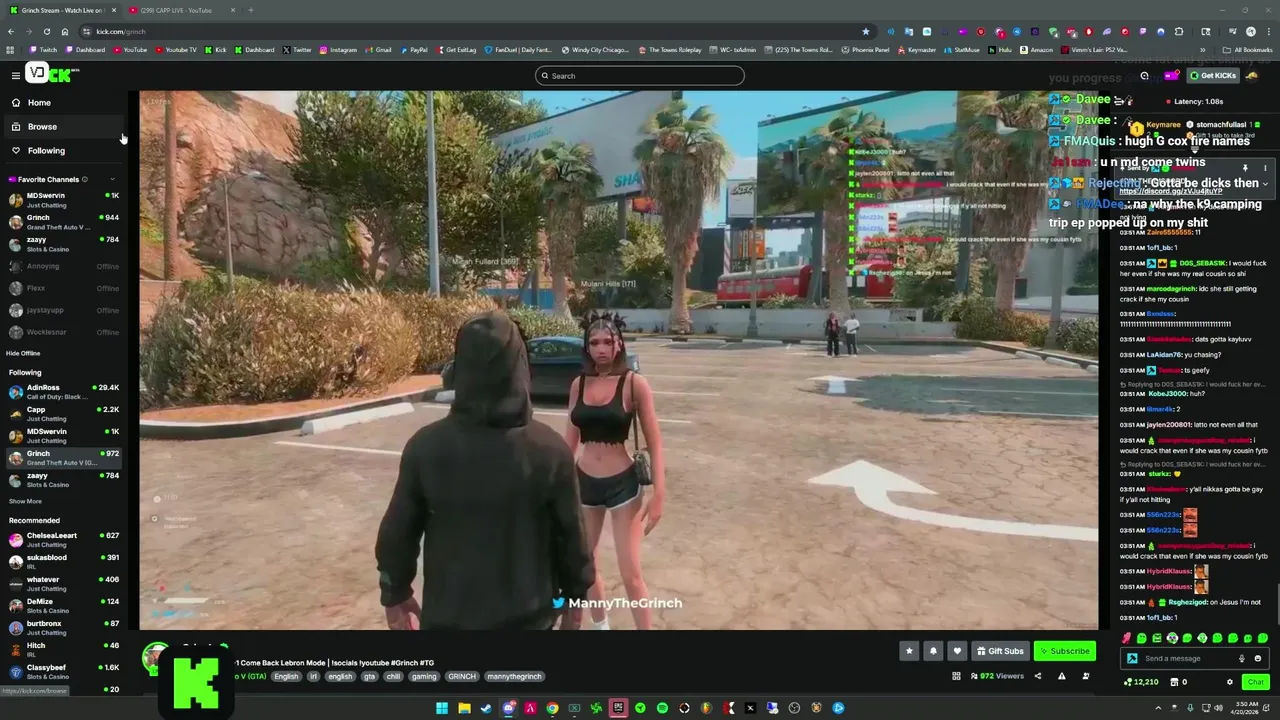
Task: Open the Twitch bookmark
Action: point(44,50)
